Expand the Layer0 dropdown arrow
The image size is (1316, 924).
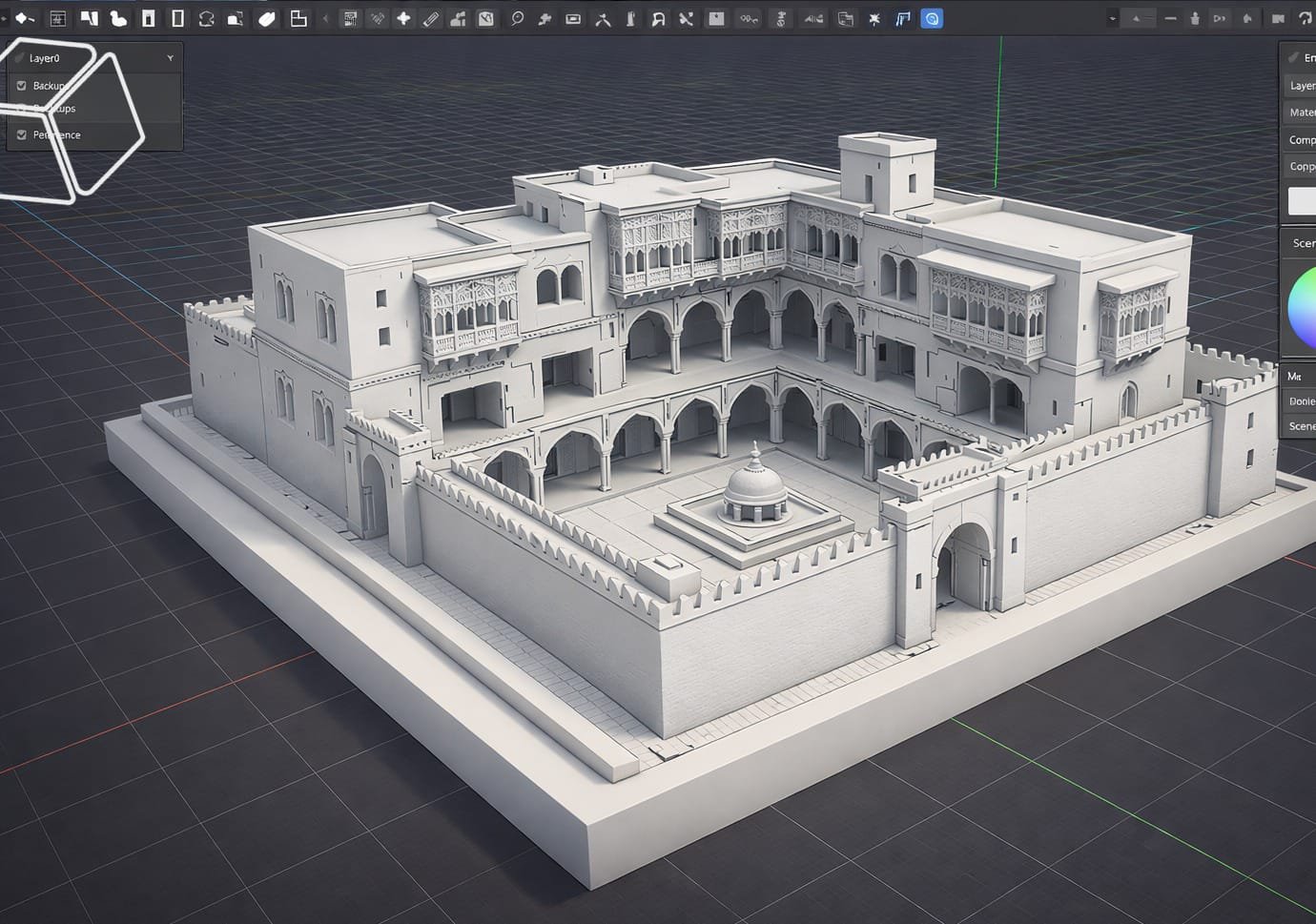coord(170,58)
